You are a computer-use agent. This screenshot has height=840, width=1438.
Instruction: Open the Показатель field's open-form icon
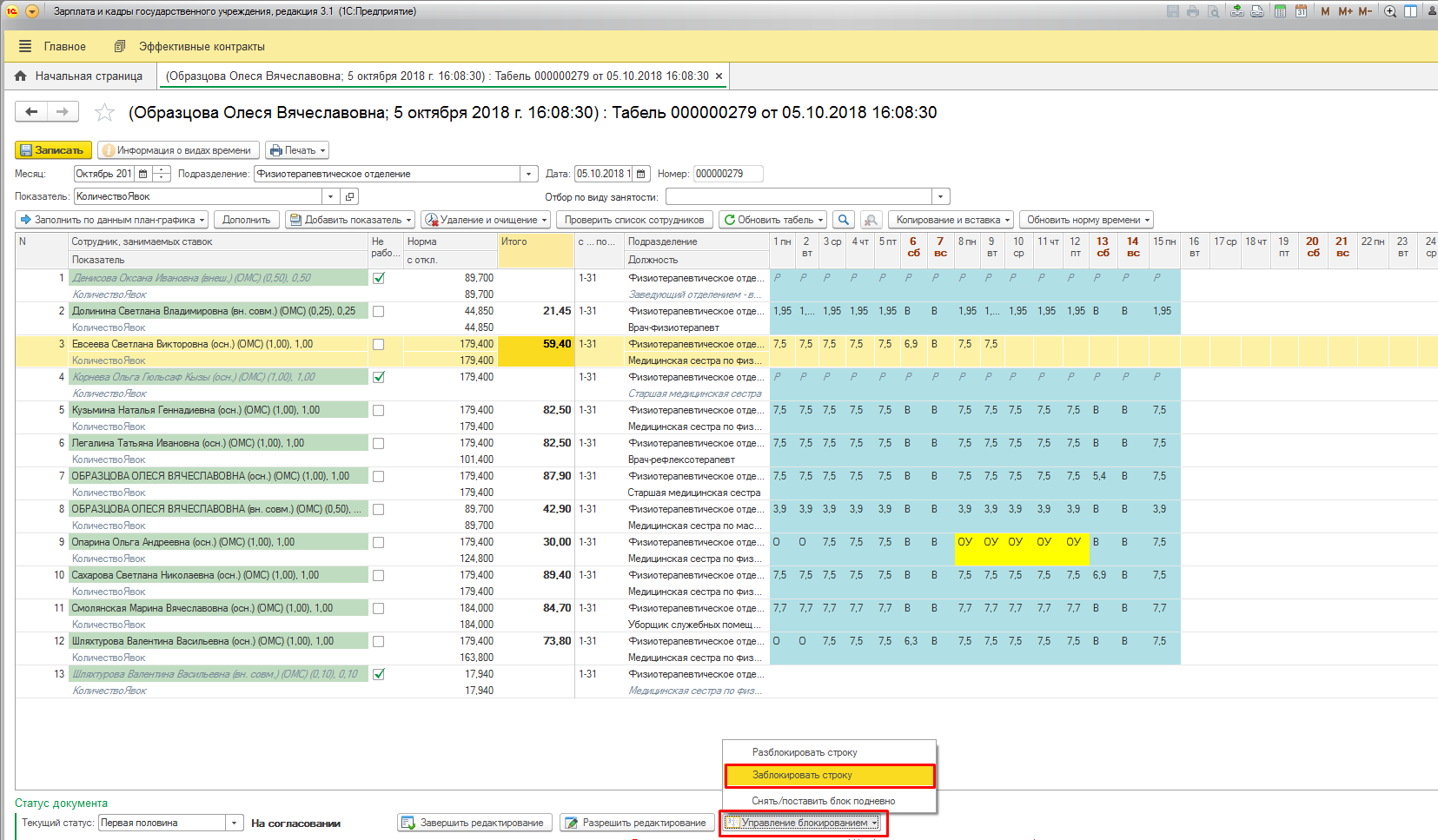click(x=349, y=196)
